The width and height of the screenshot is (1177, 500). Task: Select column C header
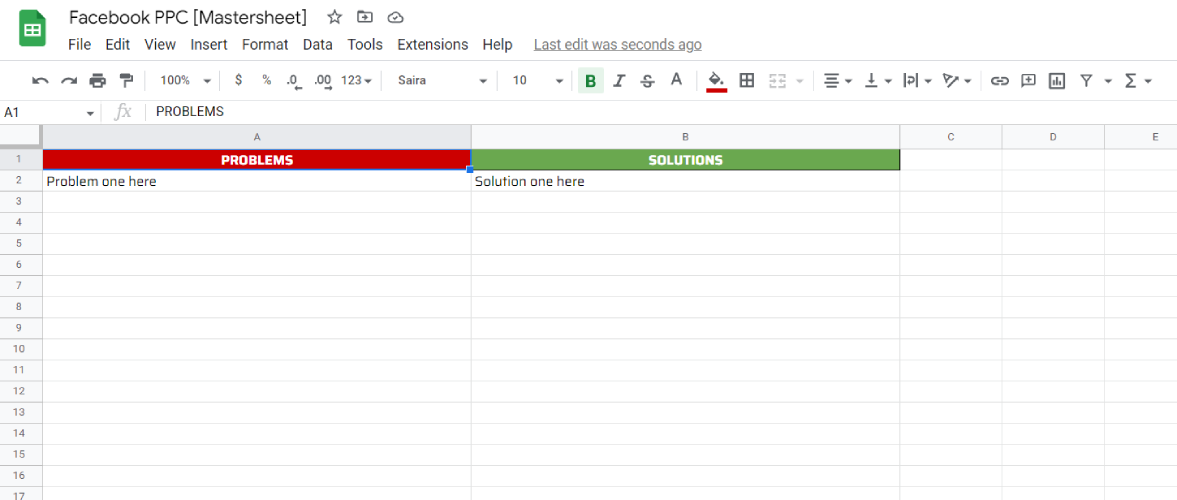coord(951,137)
